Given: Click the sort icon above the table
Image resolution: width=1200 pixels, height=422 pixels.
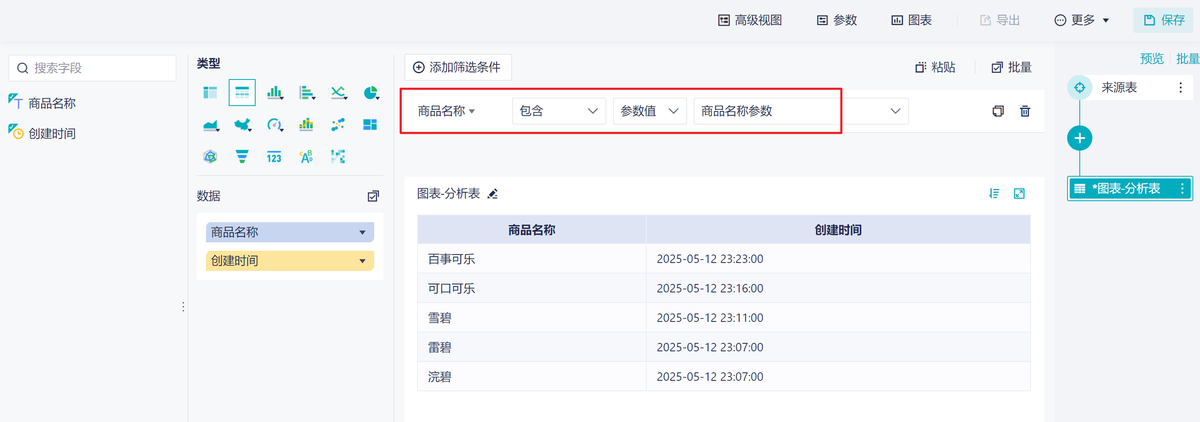Looking at the screenshot, I should point(994,194).
